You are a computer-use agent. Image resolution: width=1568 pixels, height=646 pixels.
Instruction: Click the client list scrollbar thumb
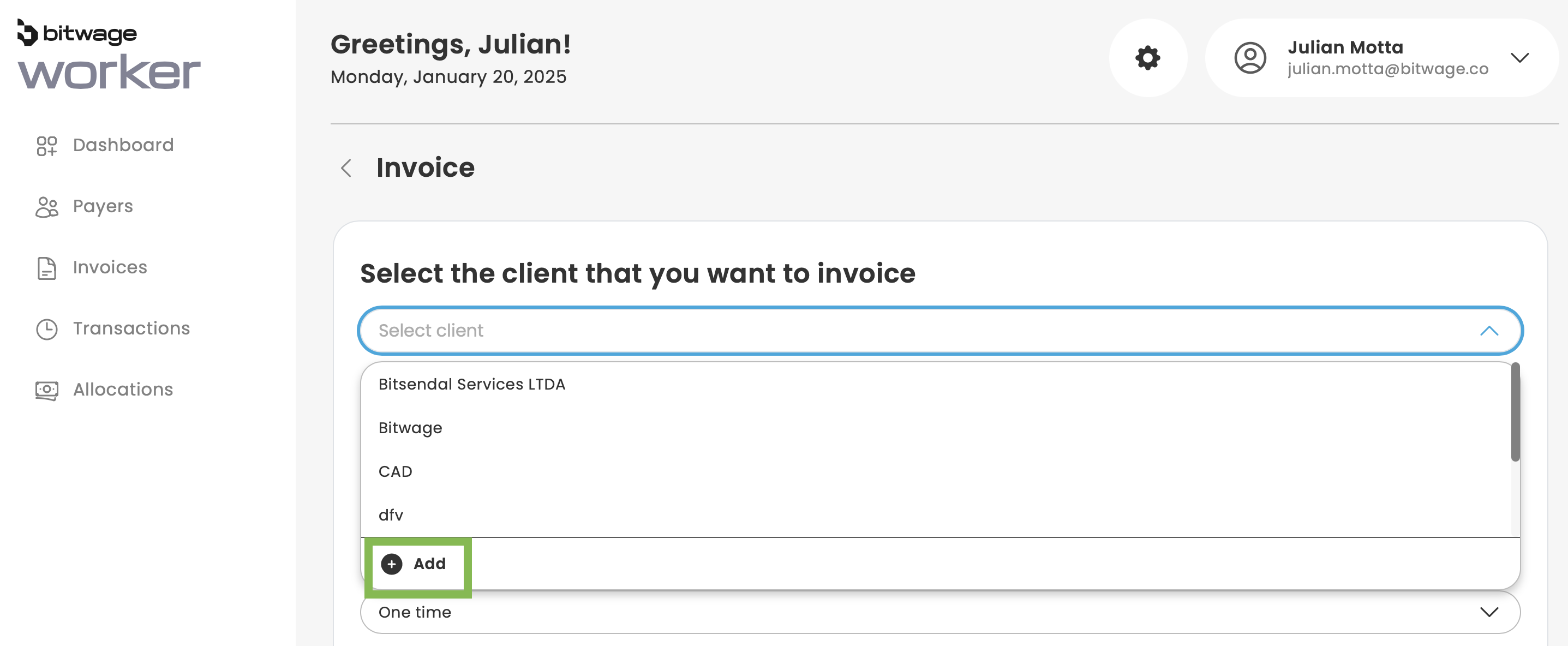coord(1515,411)
